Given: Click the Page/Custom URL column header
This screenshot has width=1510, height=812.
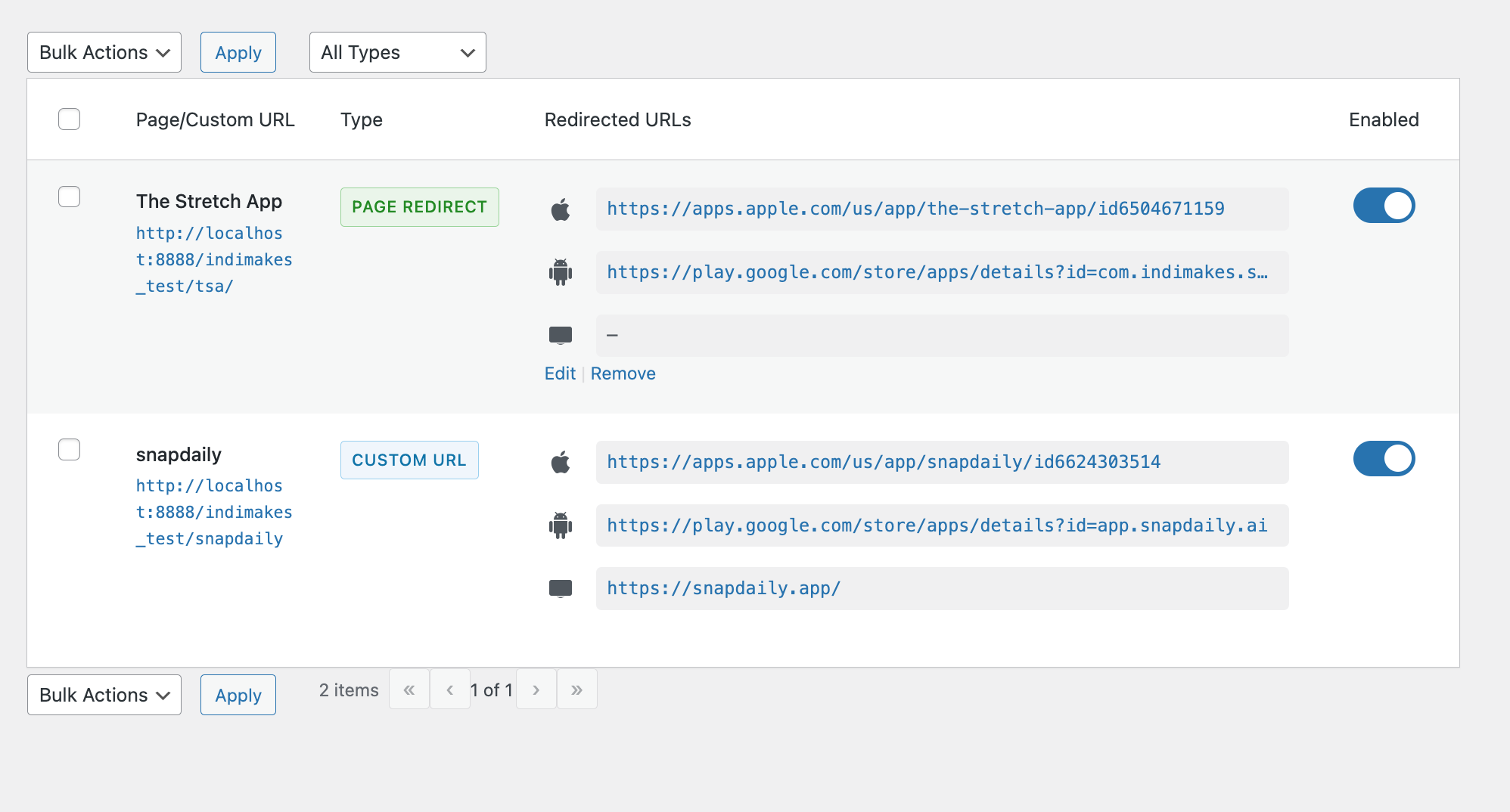Looking at the screenshot, I should pyautogui.click(x=216, y=119).
